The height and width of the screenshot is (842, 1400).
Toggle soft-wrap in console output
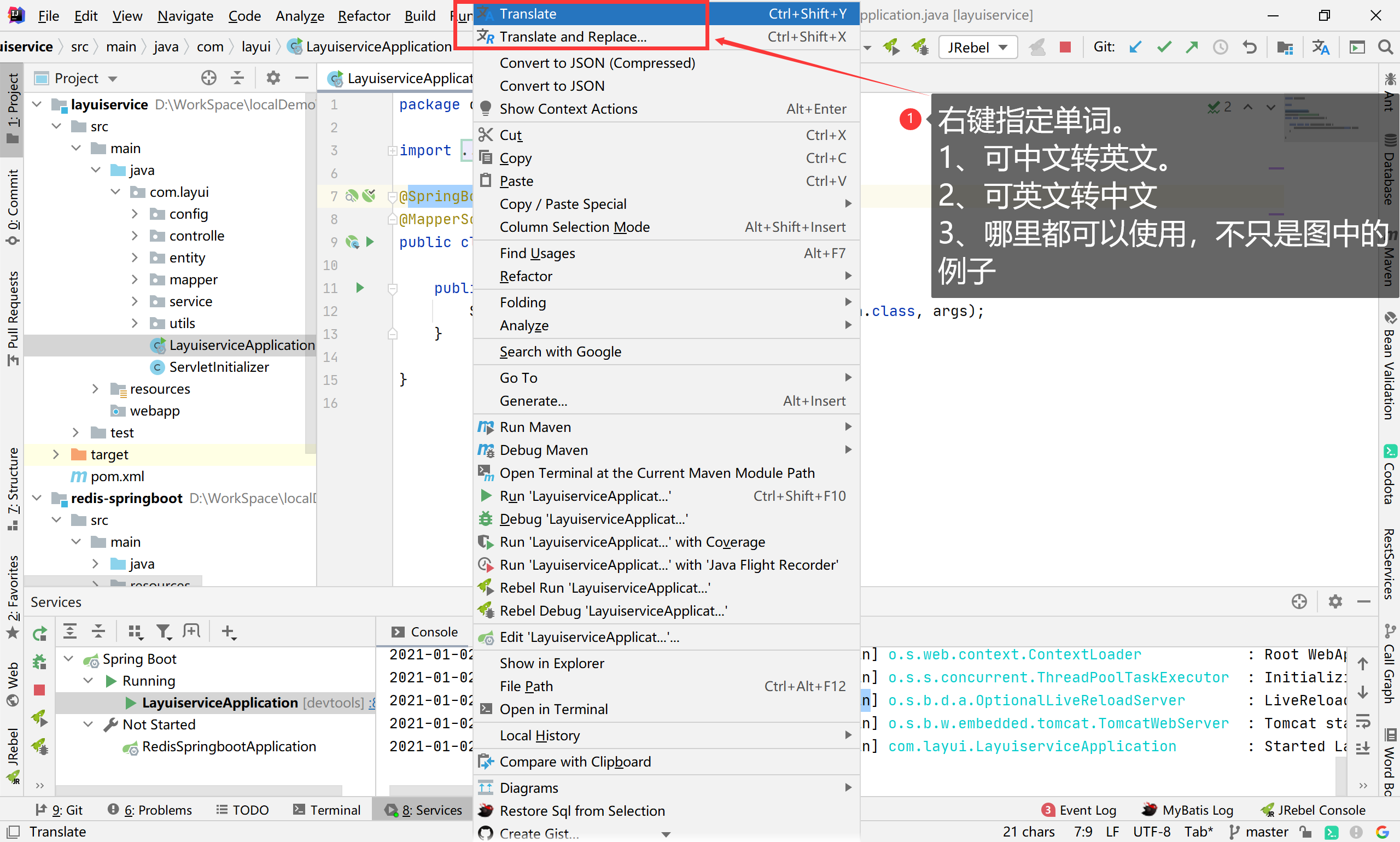[1363, 721]
